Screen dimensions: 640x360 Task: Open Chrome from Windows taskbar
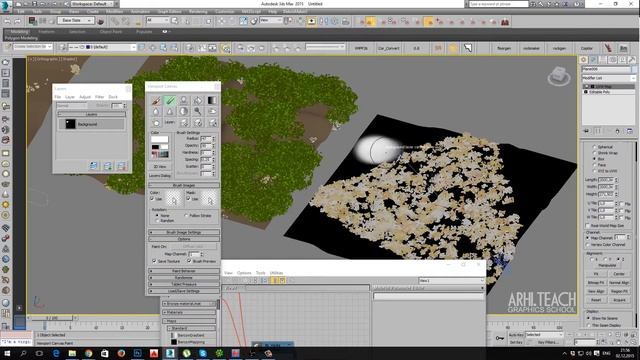click(89, 353)
